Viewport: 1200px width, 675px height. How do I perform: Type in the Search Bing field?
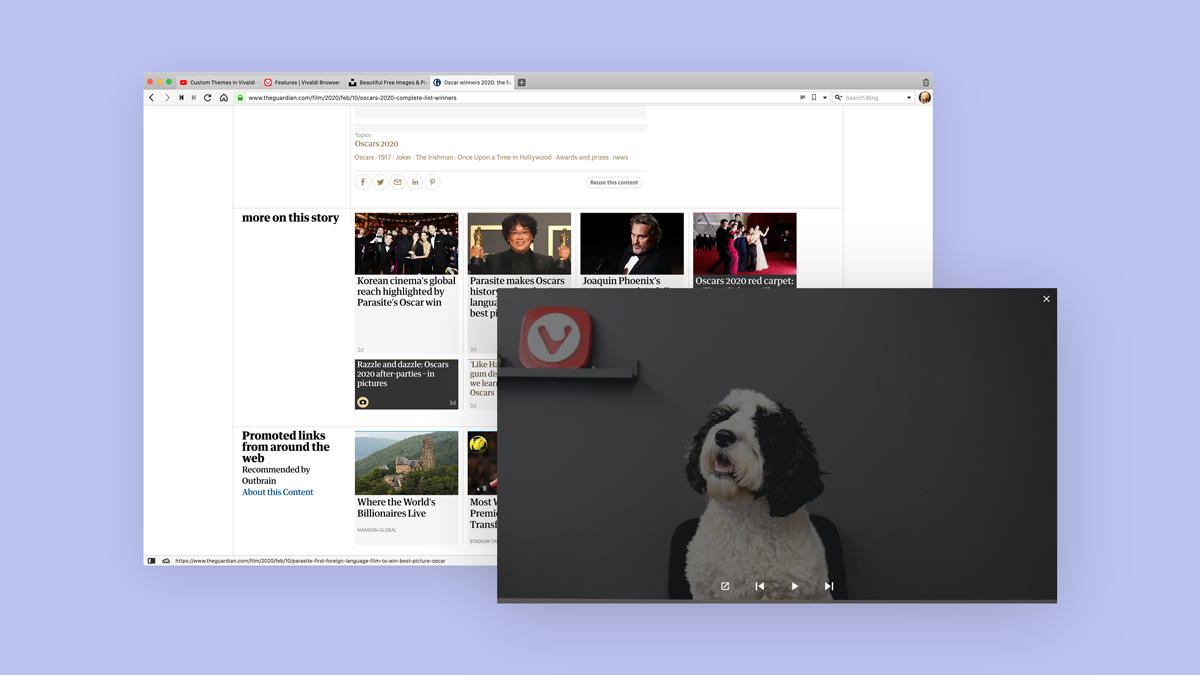click(x=874, y=98)
